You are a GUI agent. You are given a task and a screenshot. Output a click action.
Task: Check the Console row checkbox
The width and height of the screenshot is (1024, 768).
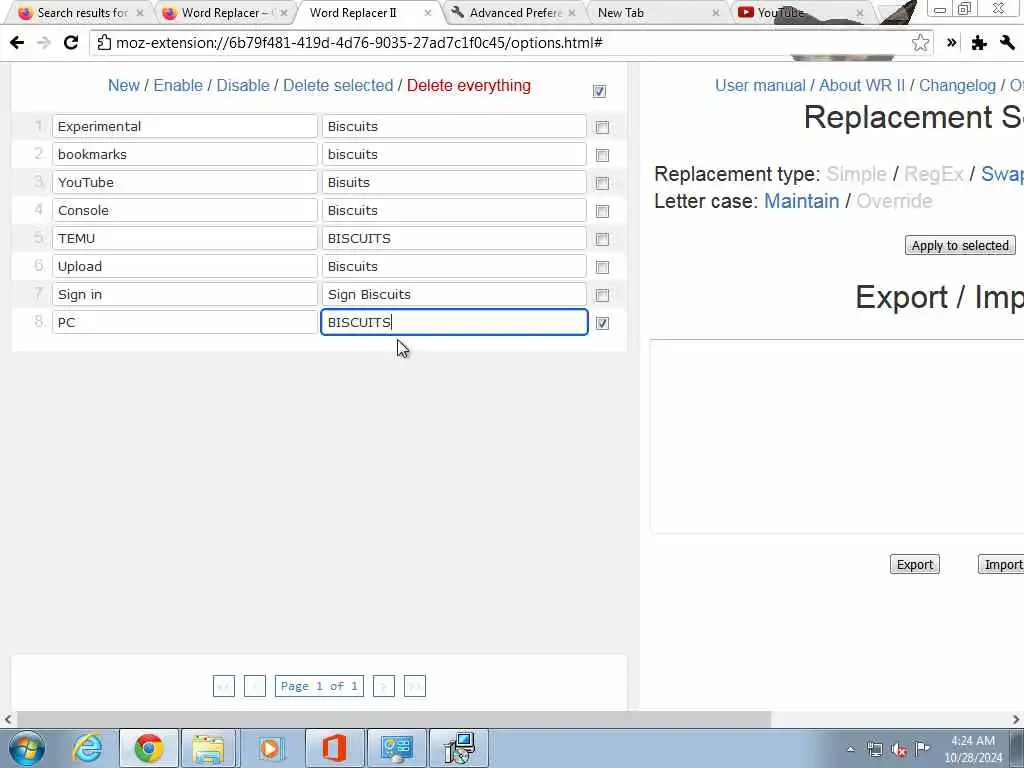(602, 212)
